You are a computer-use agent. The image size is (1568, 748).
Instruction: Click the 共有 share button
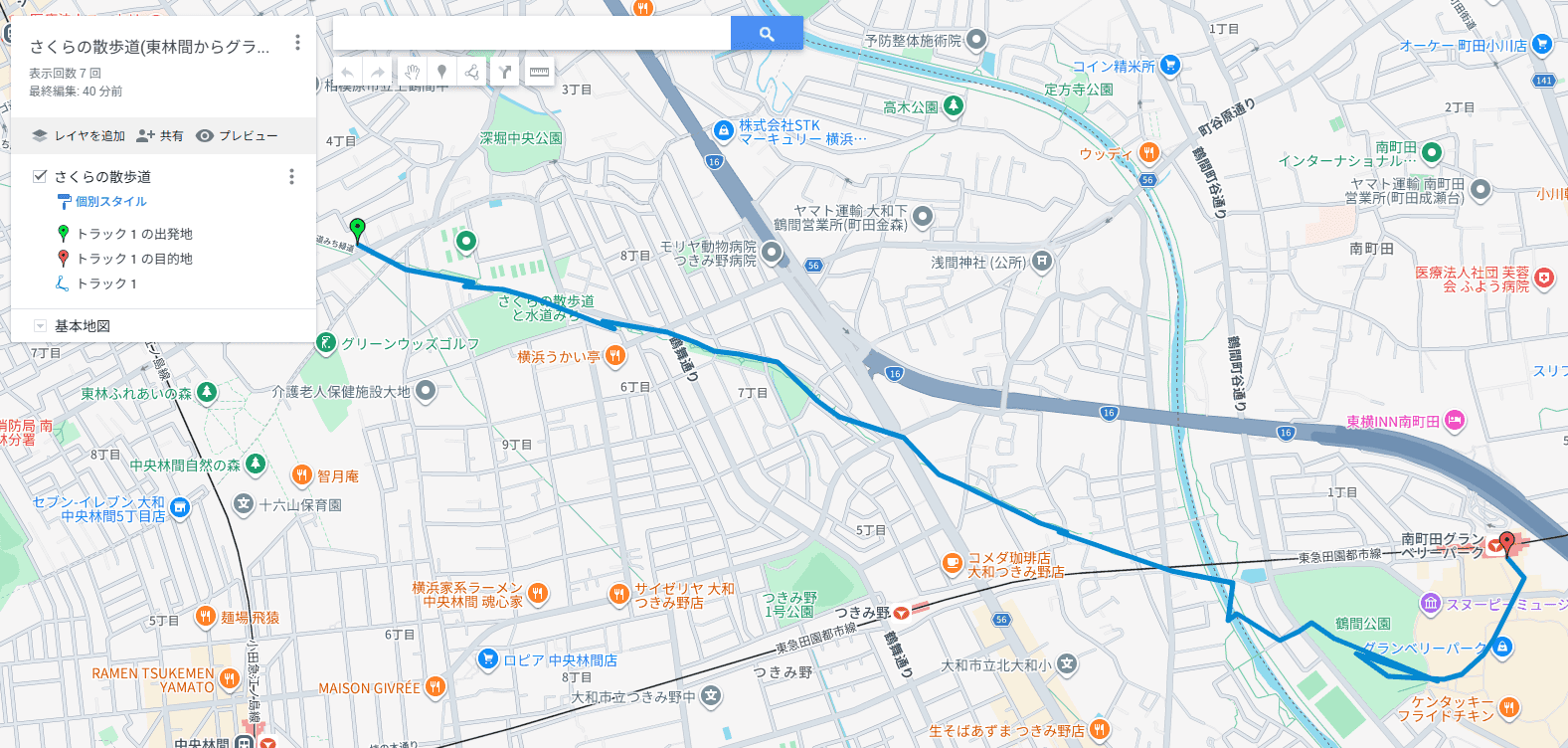(x=160, y=135)
